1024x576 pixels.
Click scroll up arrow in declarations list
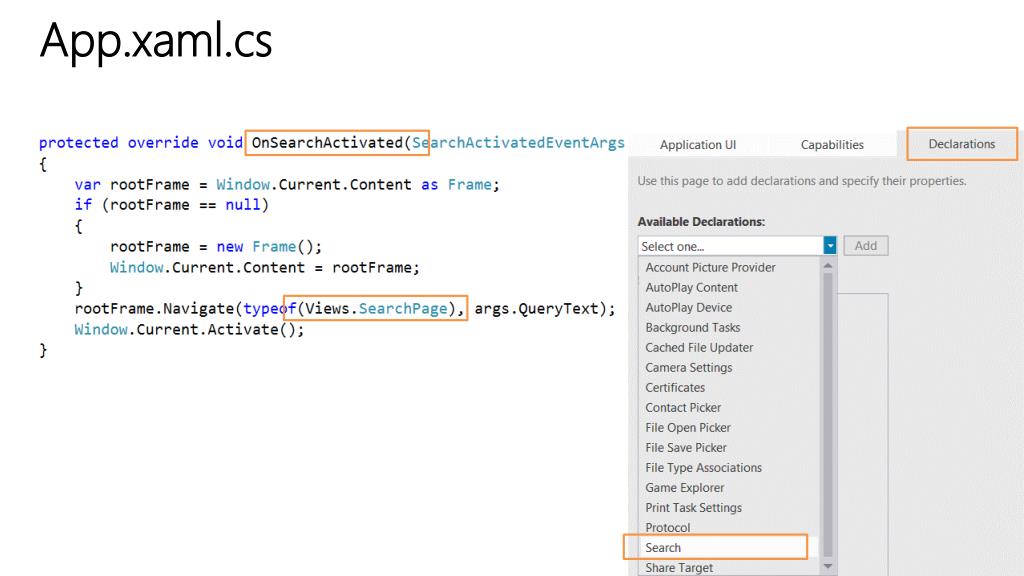click(827, 266)
